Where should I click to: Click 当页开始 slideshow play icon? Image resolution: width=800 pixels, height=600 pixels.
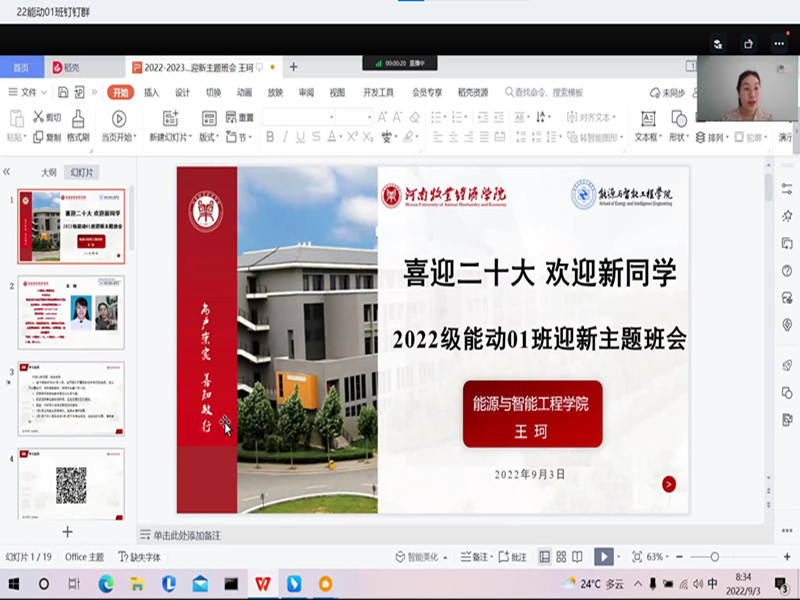[x=119, y=119]
